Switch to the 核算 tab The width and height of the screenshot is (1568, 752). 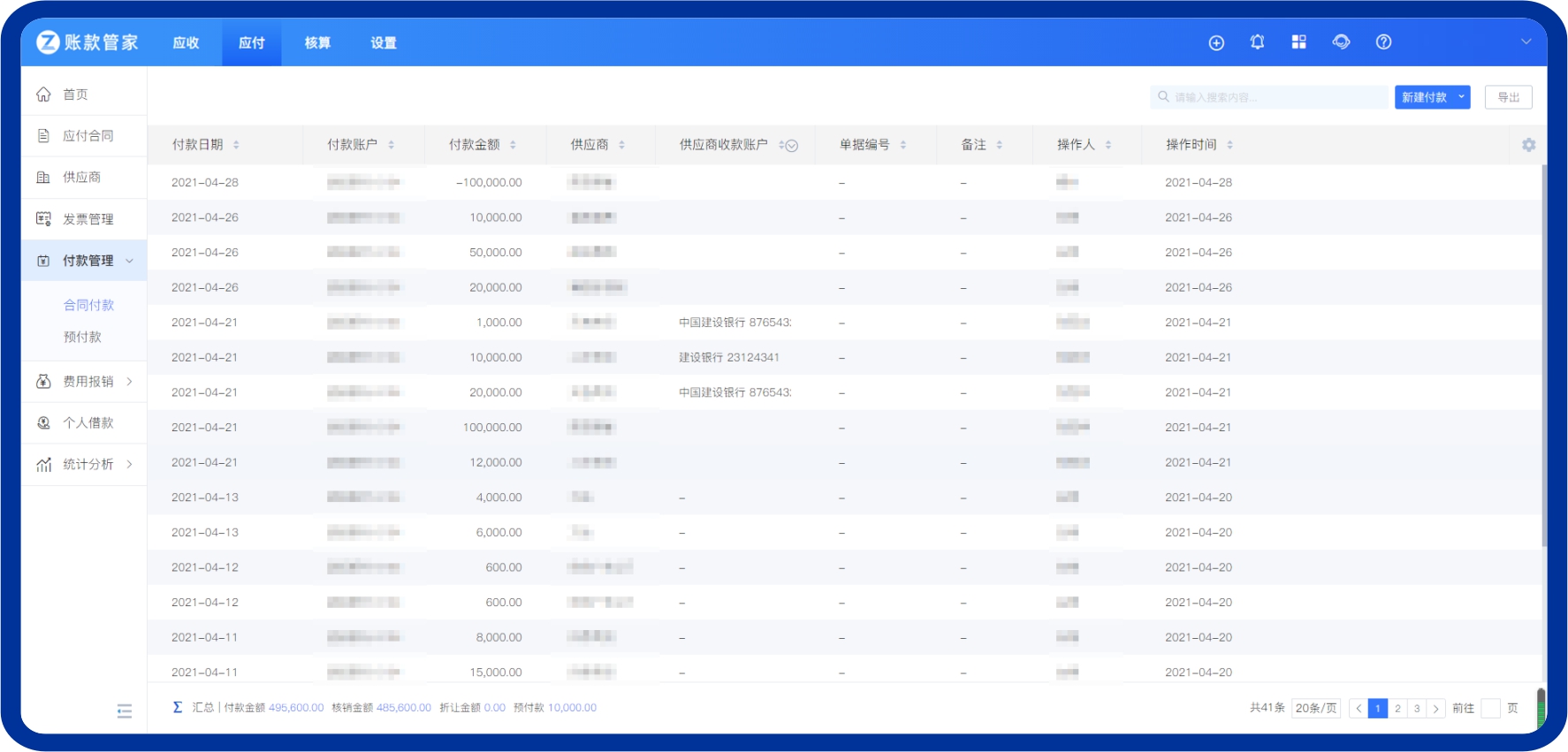[x=317, y=42]
